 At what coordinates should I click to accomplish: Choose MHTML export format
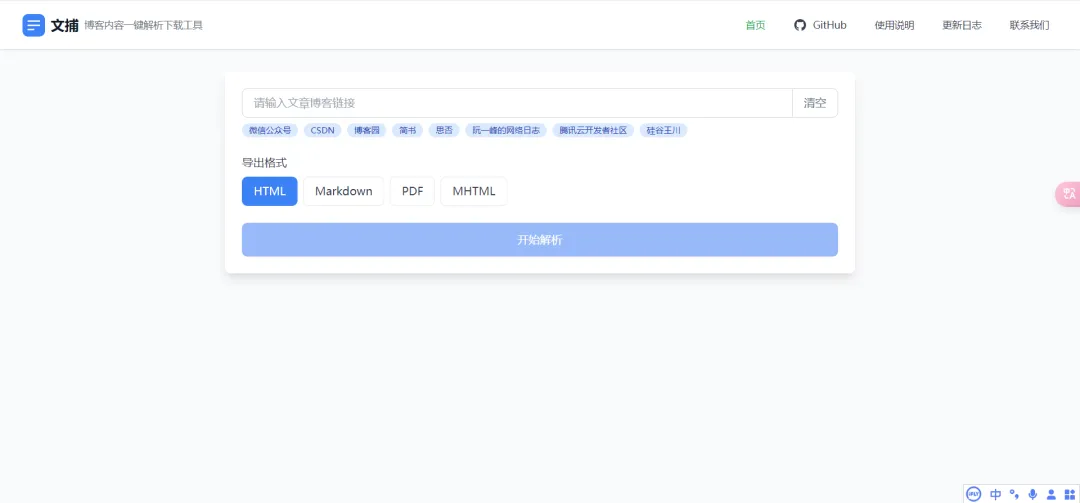point(474,192)
